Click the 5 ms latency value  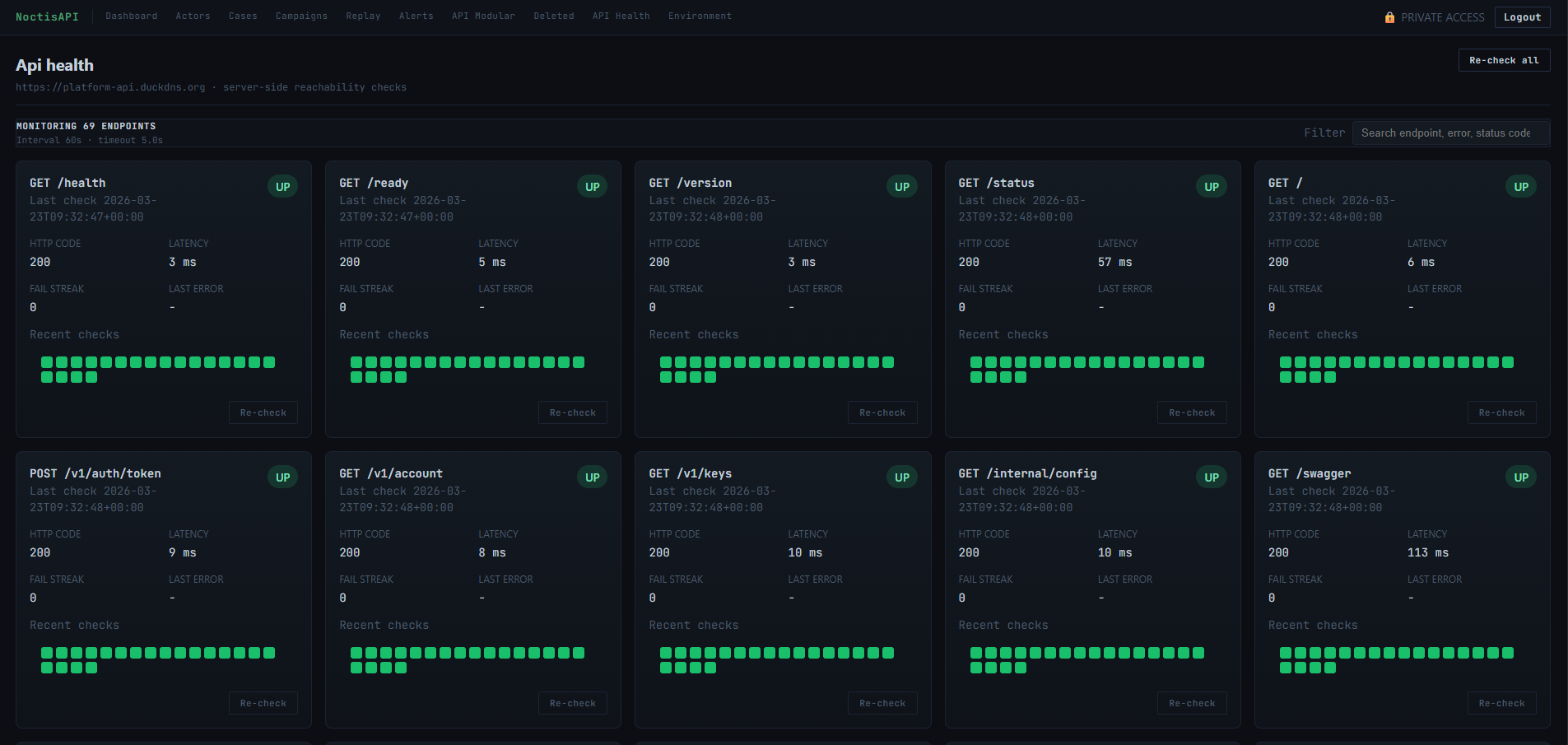[492, 262]
